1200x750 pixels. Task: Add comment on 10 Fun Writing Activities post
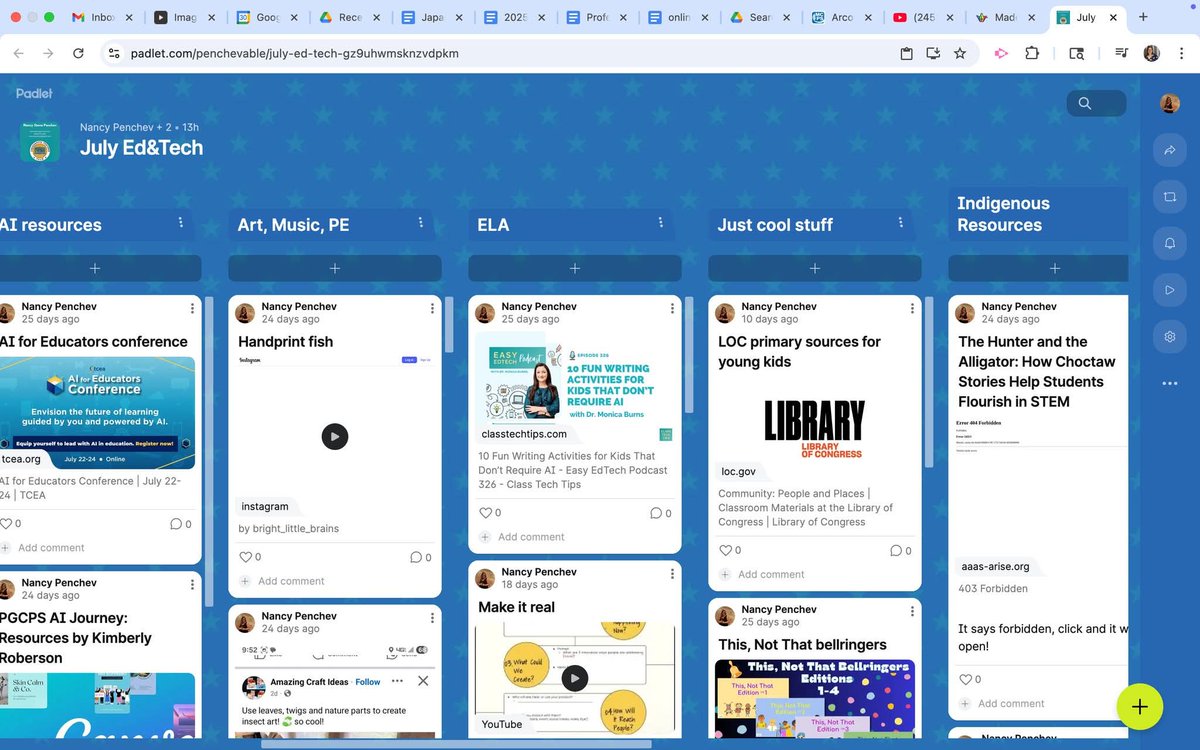point(531,537)
